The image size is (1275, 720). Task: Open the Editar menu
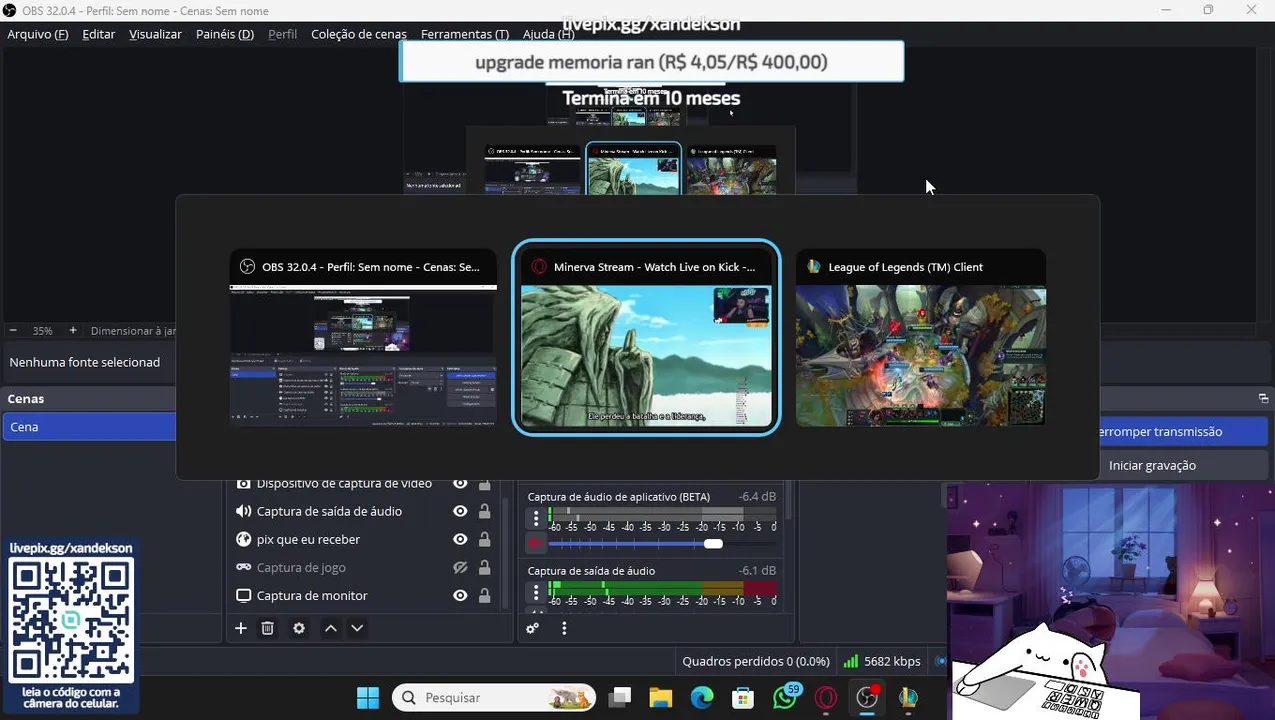click(99, 34)
